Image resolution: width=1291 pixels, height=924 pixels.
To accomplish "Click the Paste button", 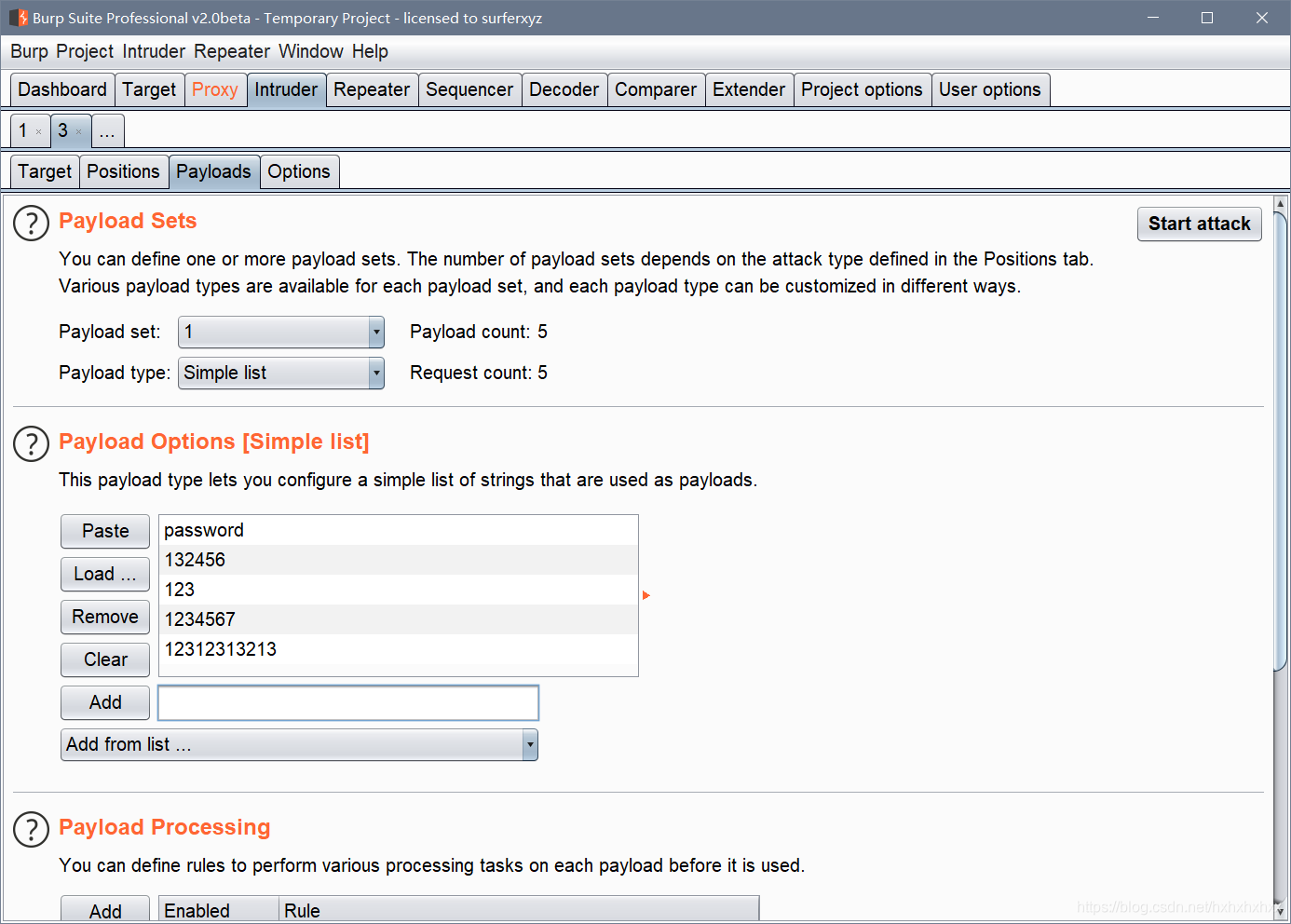I will 105,531.
